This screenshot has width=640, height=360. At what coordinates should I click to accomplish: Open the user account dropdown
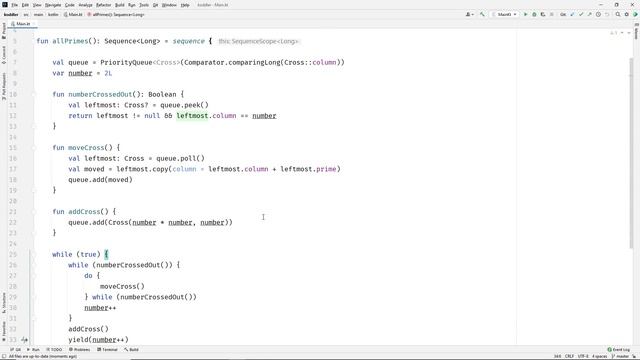[x=470, y=15]
